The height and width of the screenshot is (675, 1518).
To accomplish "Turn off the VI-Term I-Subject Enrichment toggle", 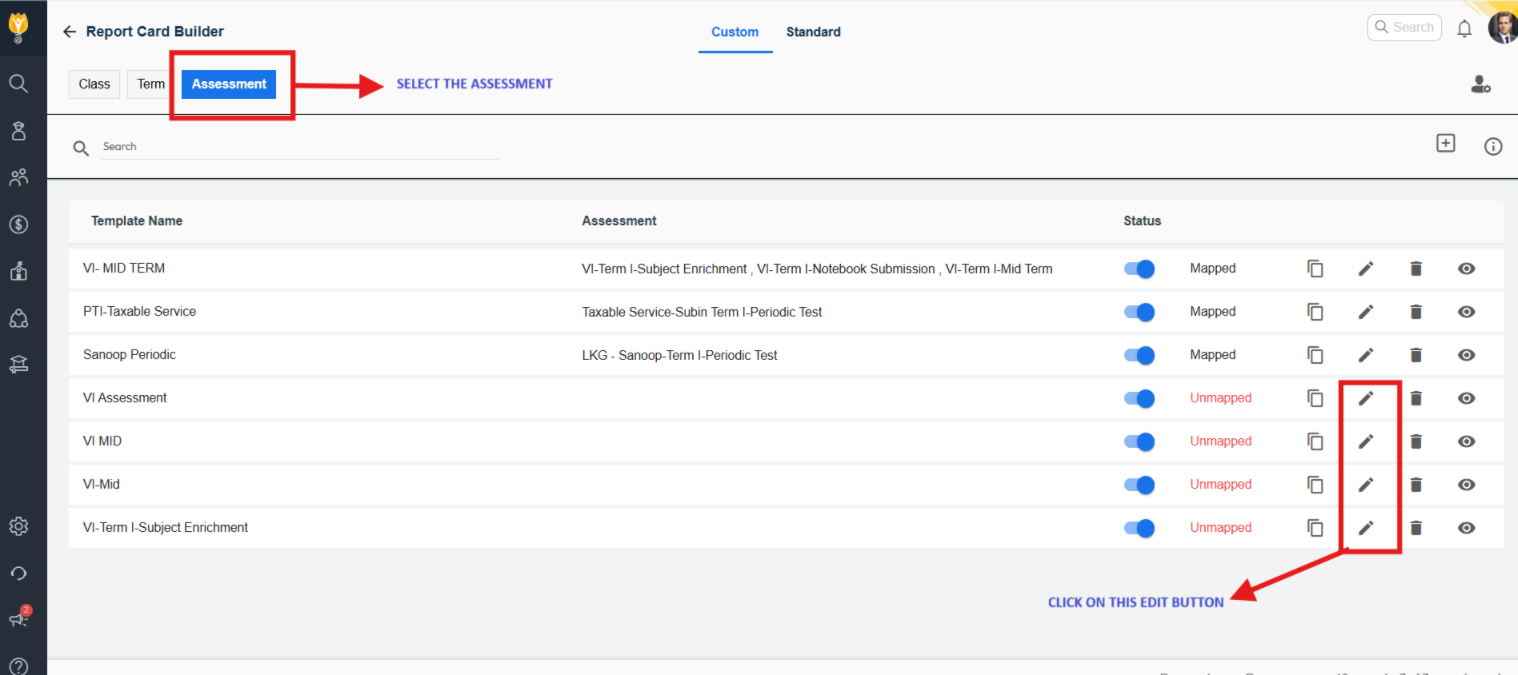I will (x=1140, y=527).
